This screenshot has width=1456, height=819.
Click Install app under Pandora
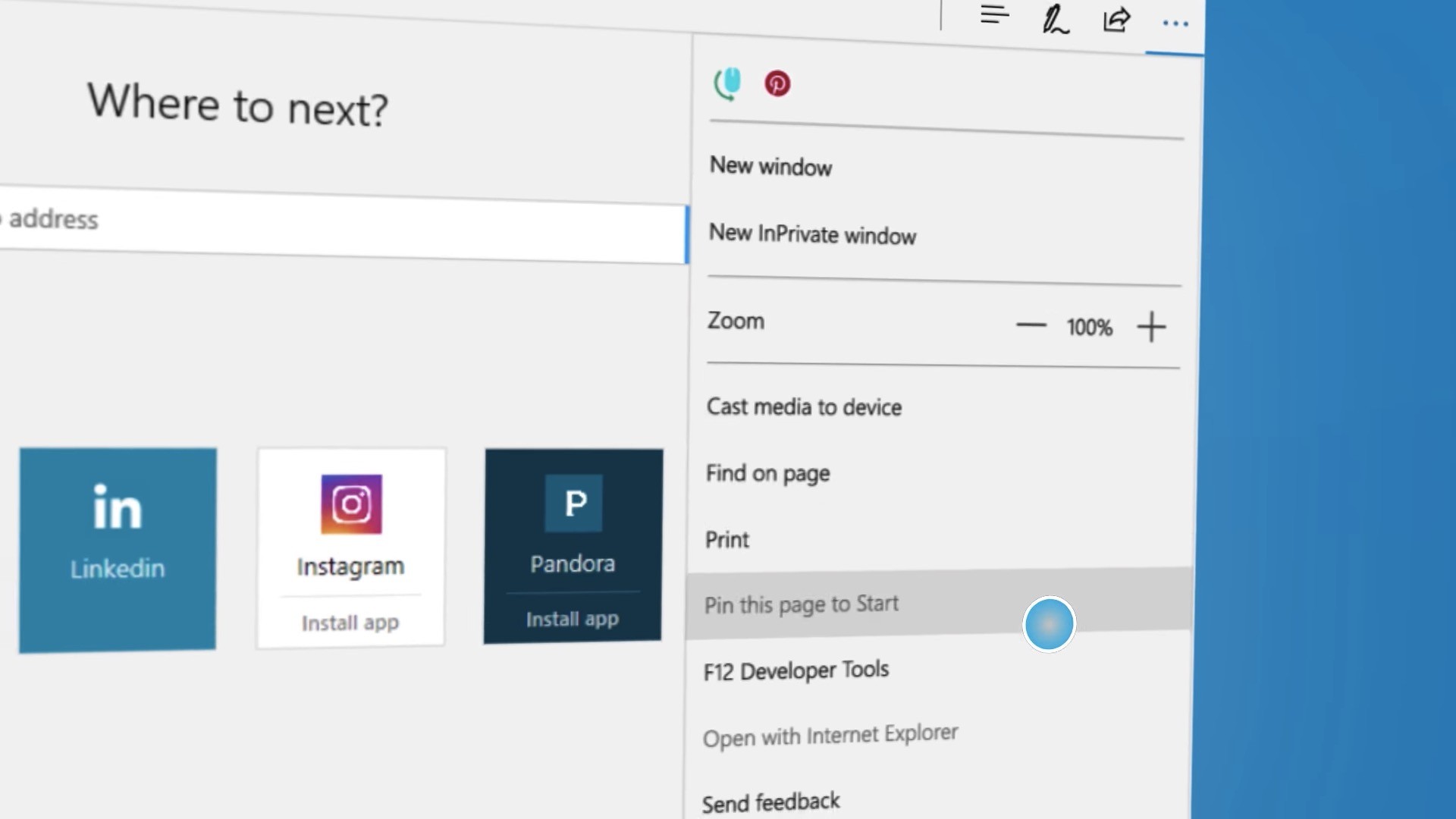(x=573, y=619)
